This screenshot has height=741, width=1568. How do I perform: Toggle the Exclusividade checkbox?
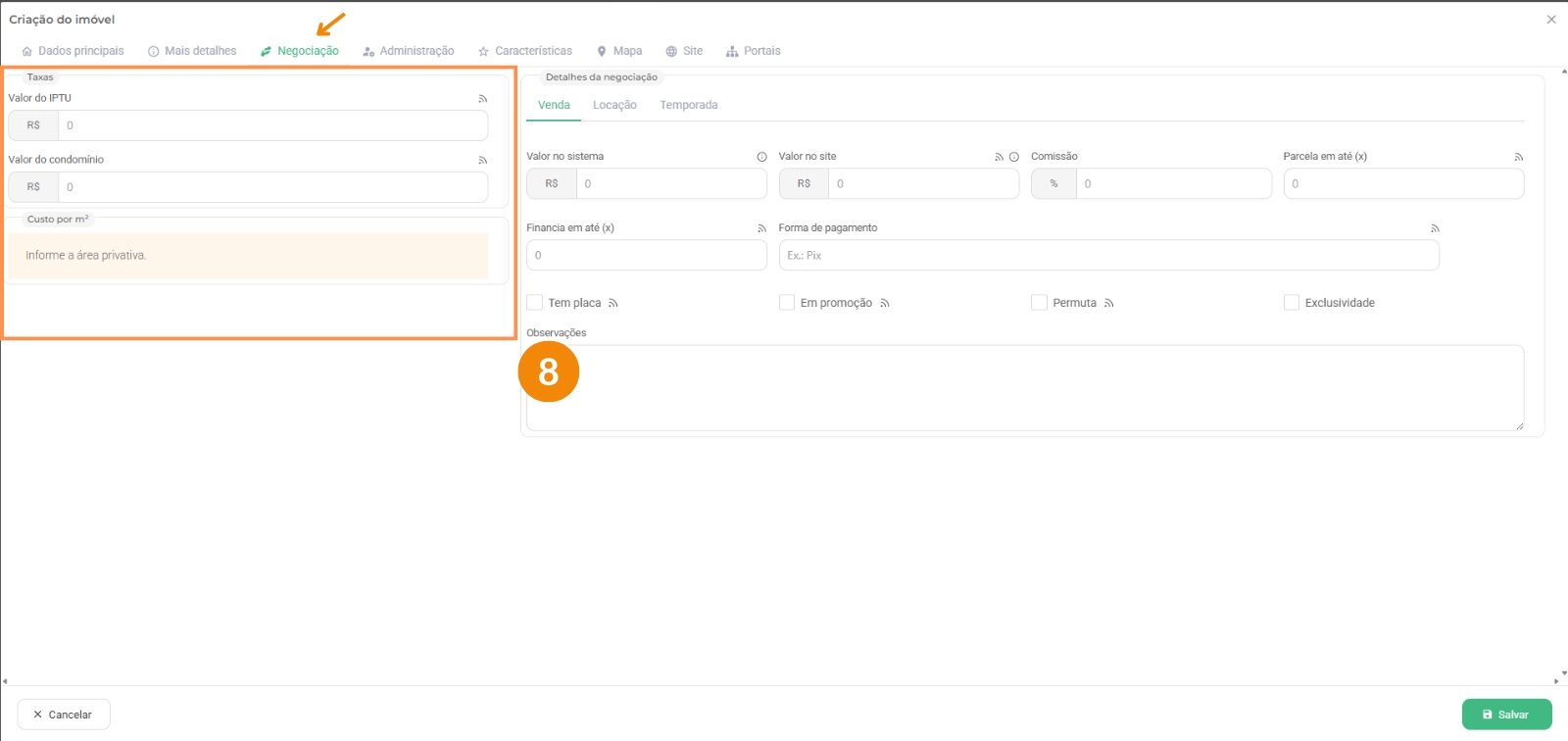[1292, 303]
